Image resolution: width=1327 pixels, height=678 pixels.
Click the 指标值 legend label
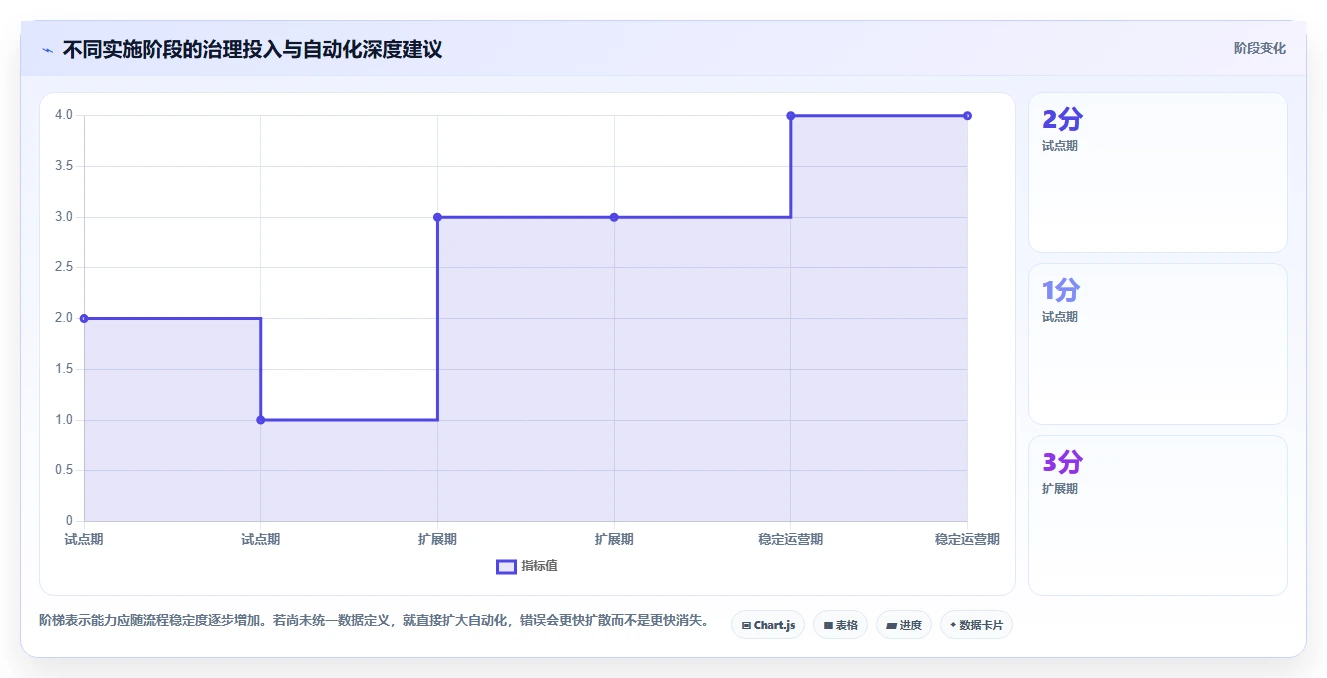pos(539,566)
